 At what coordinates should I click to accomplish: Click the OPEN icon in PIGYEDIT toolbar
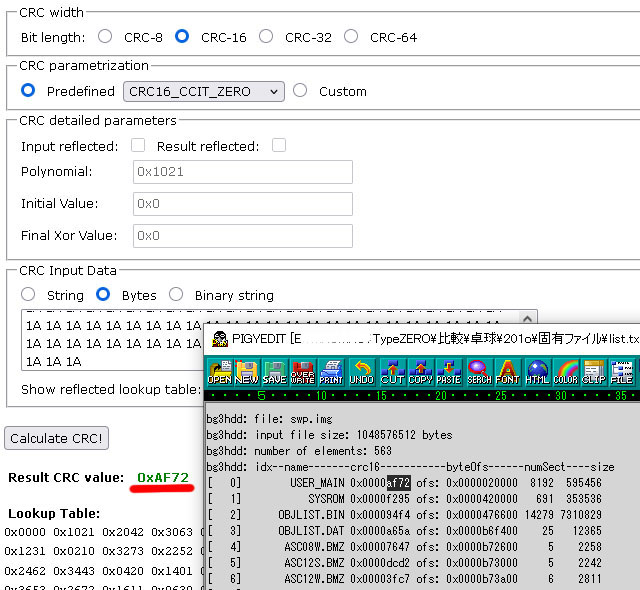point(219,373)
